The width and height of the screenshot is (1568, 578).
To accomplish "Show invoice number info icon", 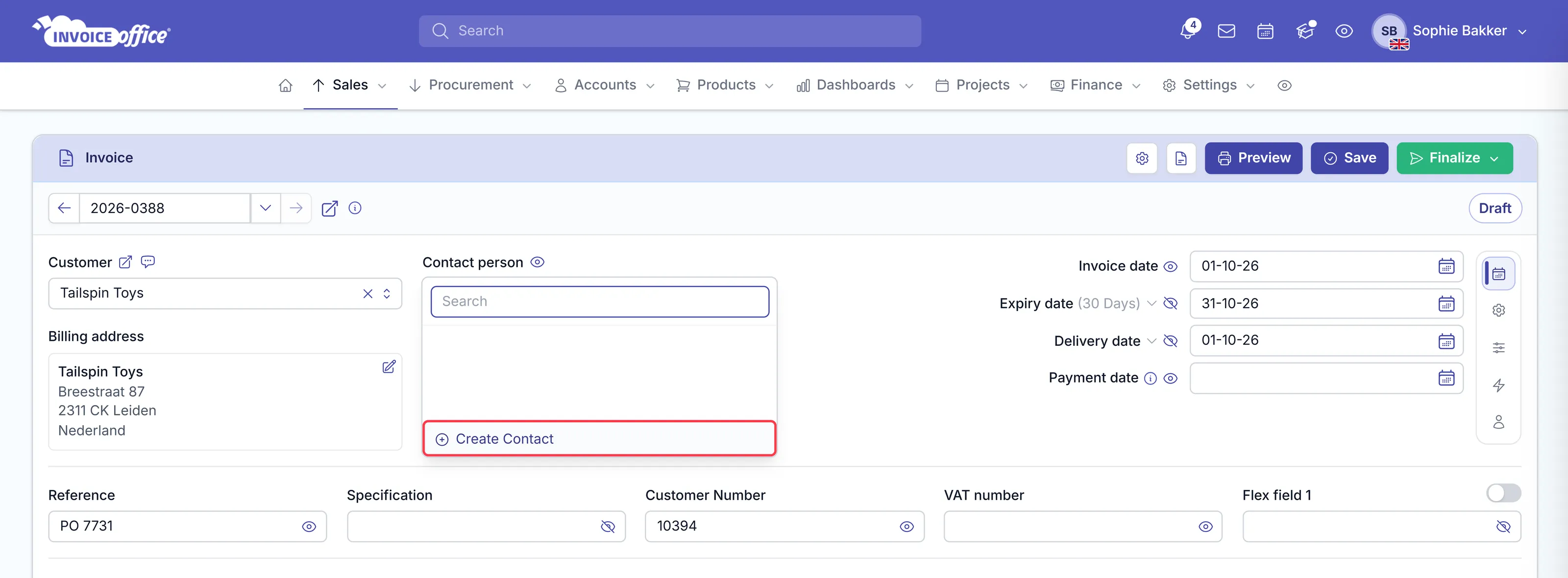I will coord(355,208).
